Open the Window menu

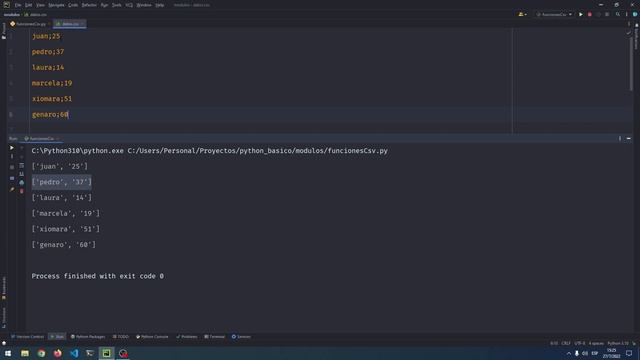[144, 5]
